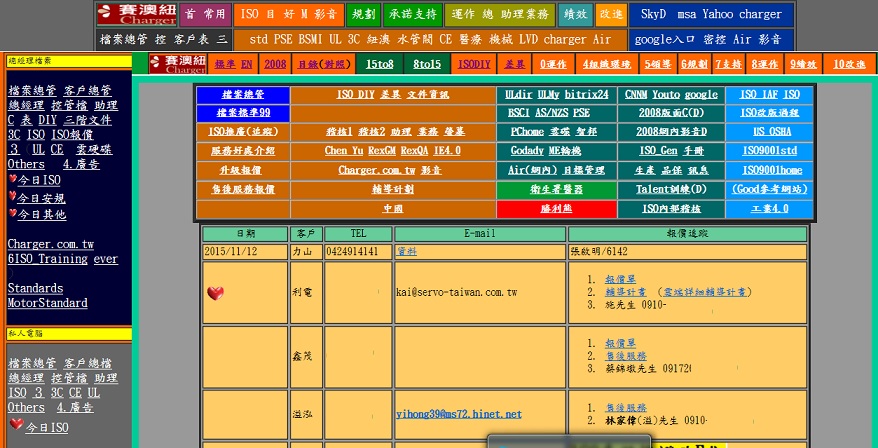Open the Air(網內) link
The image size is (878, 448).
pos(534,170)
